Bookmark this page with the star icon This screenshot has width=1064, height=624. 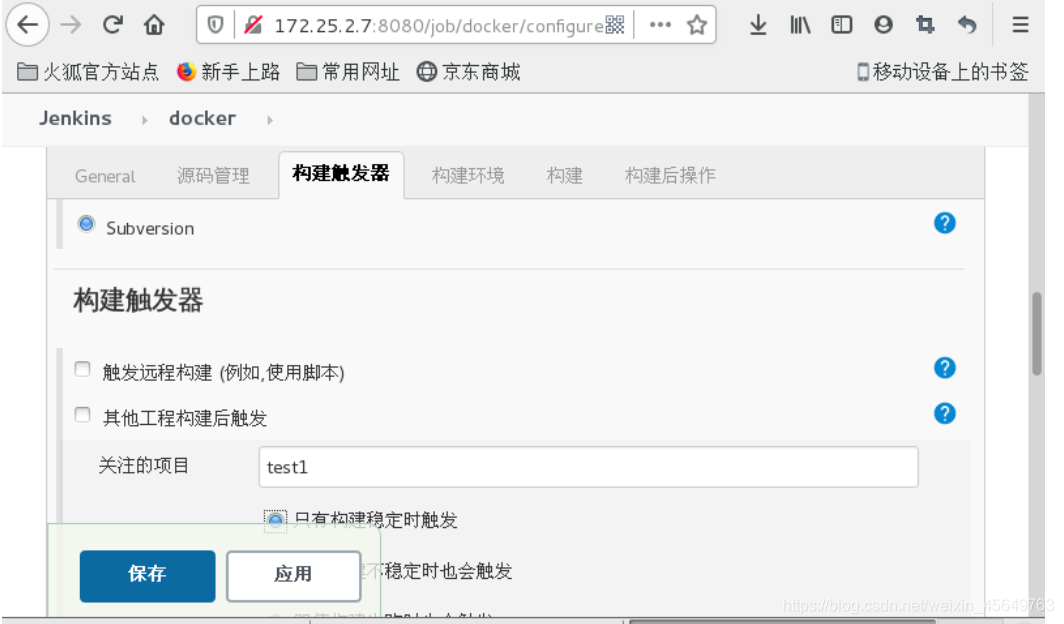700,25
